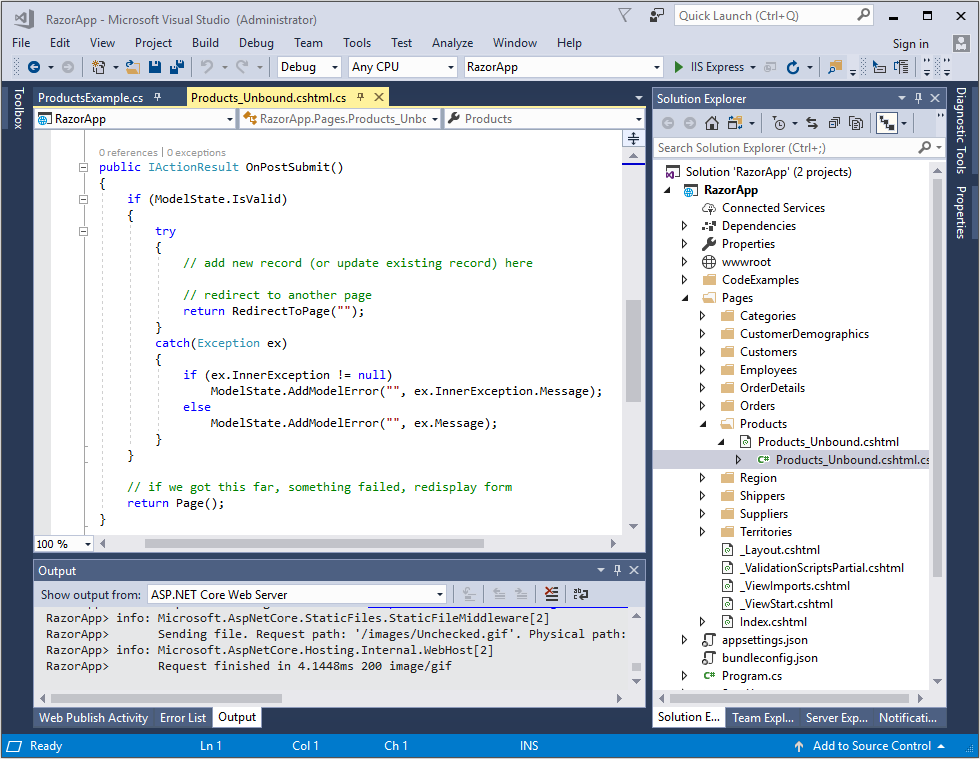Open the IIS Express dropdown arrow
Screen dimensions: 980x759
752,67
